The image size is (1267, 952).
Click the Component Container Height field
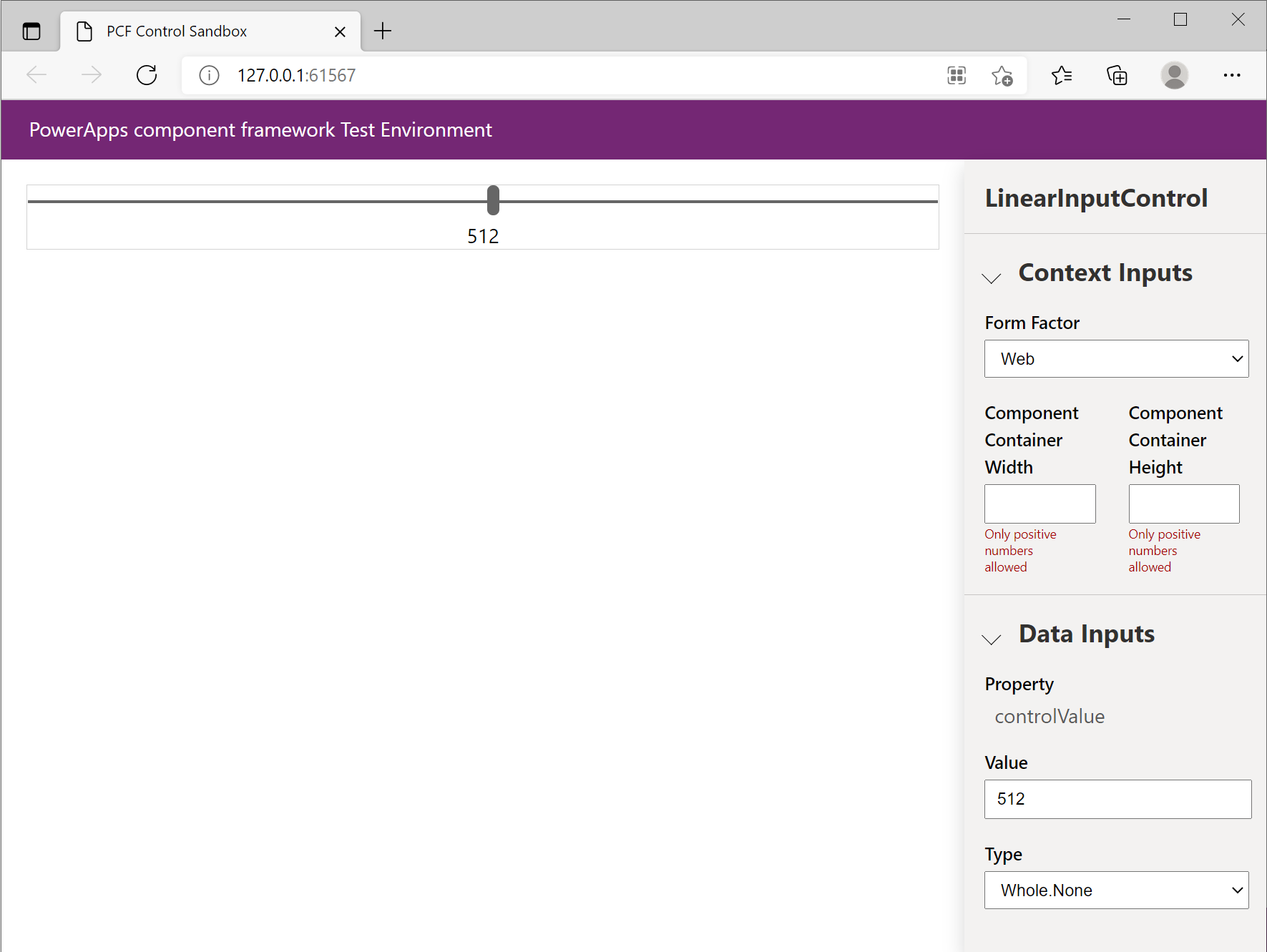1183,504
